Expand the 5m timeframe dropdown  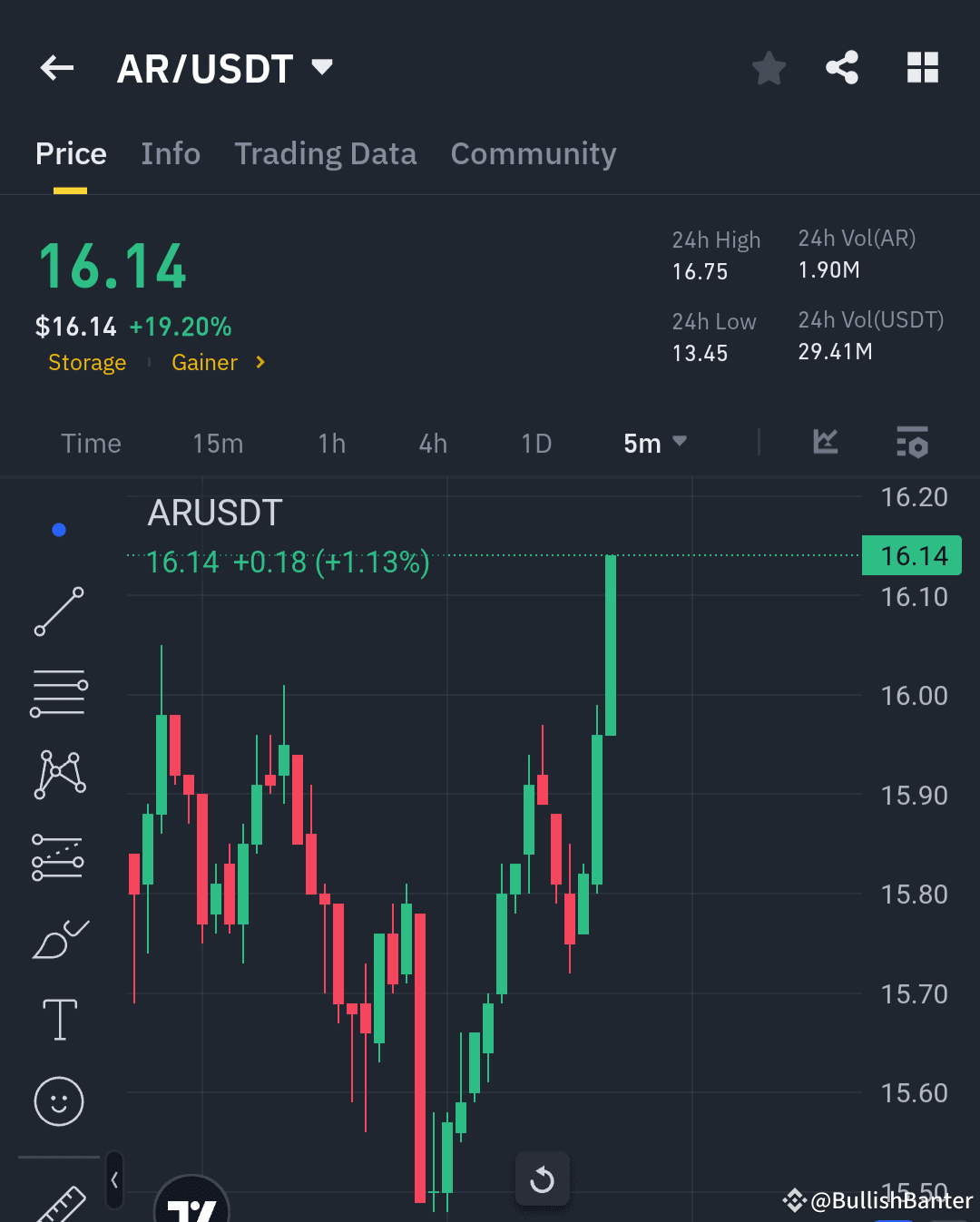[655, 443]
